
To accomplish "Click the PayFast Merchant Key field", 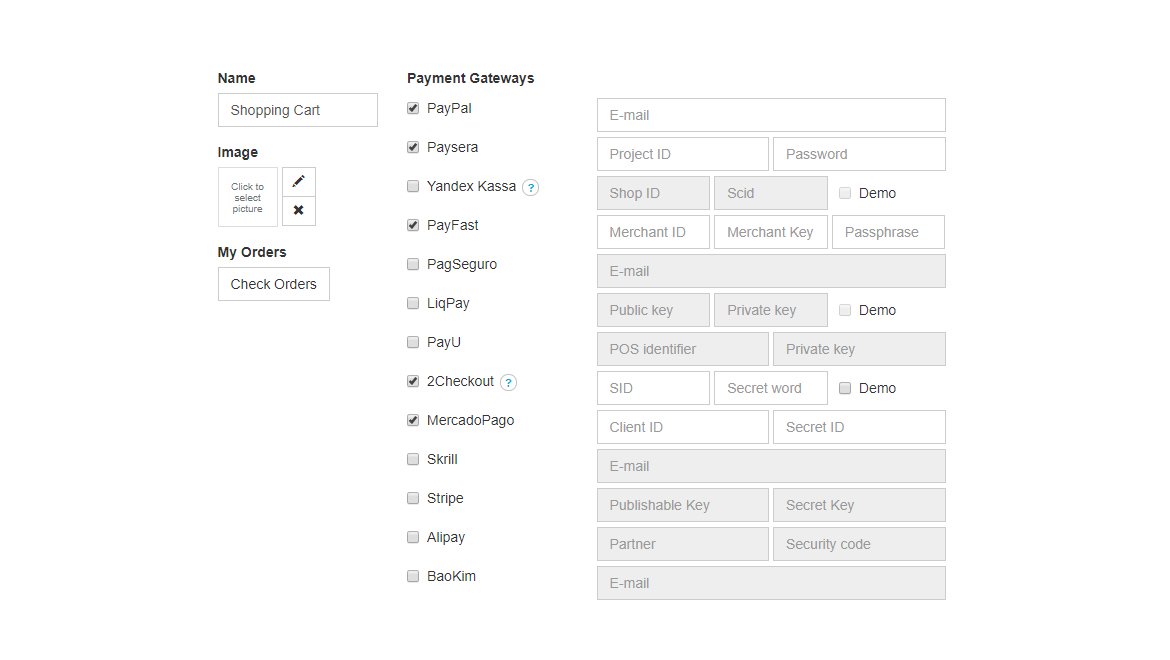I will click(771, 232).
